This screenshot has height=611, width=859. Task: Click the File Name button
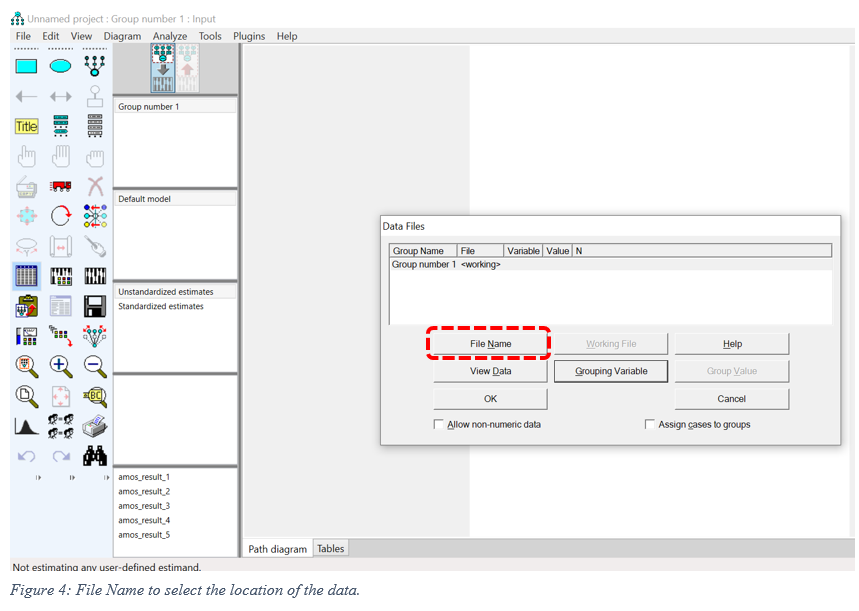click(x=490, y=344)
